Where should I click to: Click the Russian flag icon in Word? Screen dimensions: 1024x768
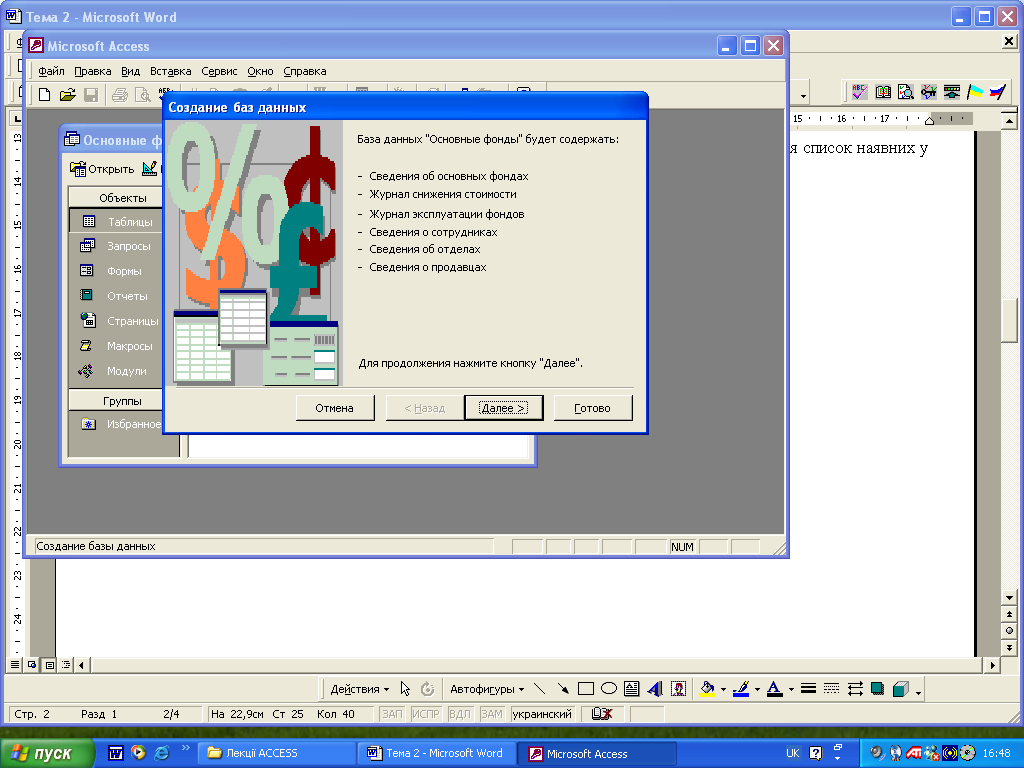point(997,92)
